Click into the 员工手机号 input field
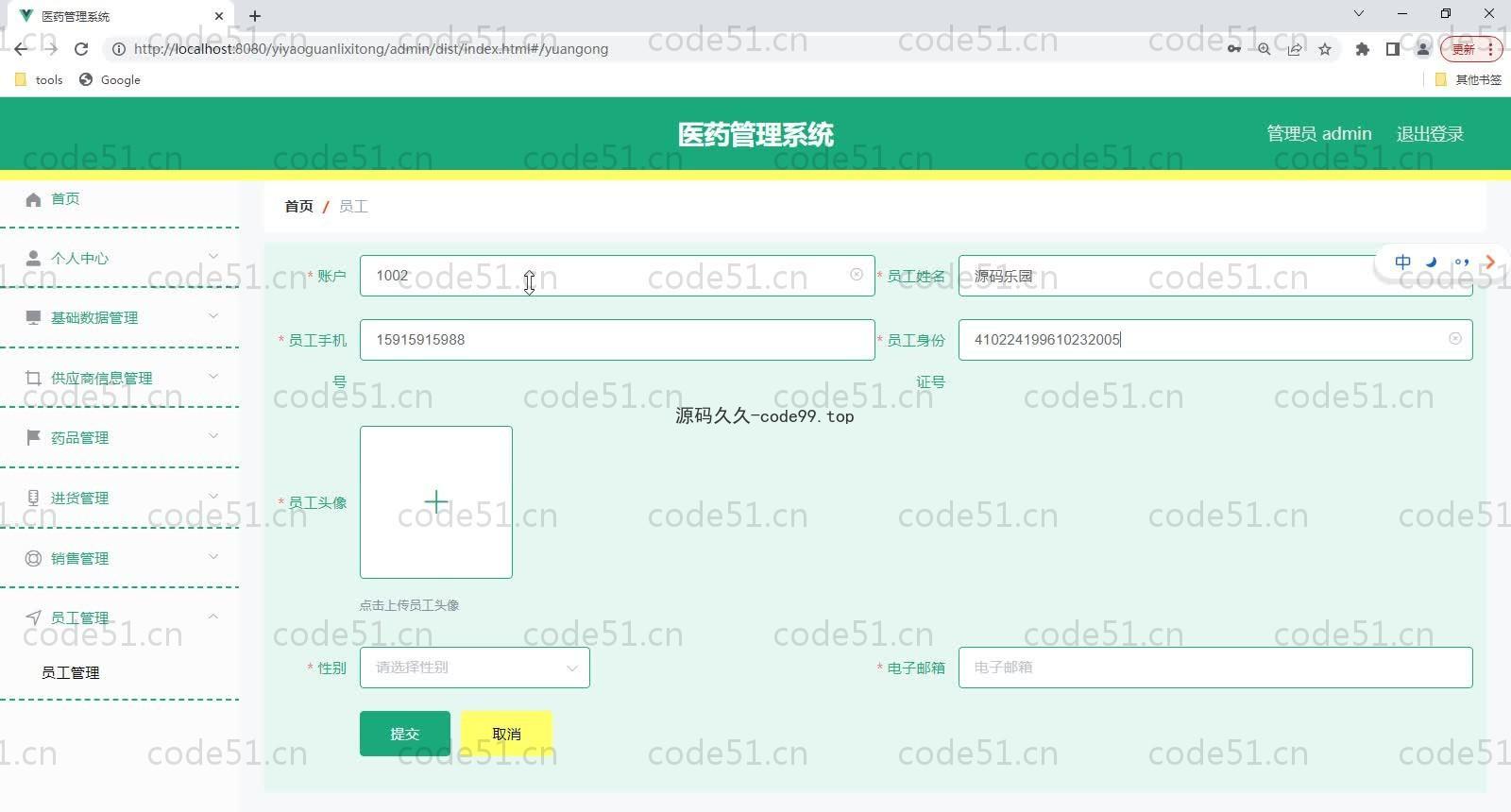Image resolution: width=1511 pixels, height=812 pixels. click(617, 340)
